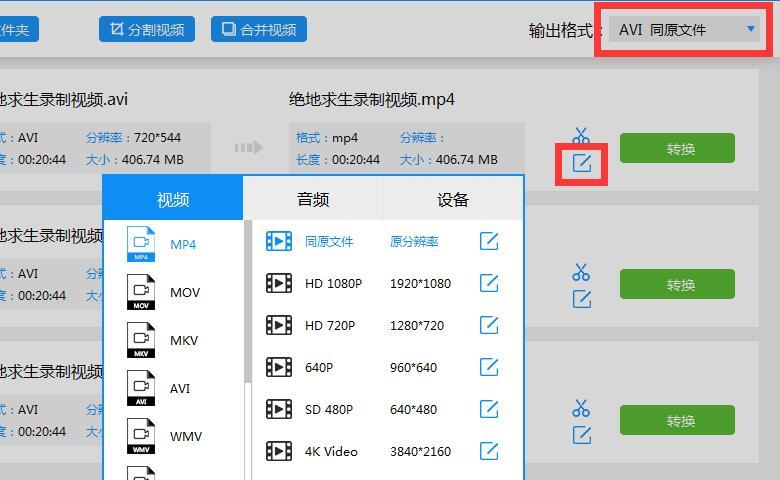780x480 pixels.
Task: Click the 1920*1080 resolution value
Action: click(x=420, y=284)
